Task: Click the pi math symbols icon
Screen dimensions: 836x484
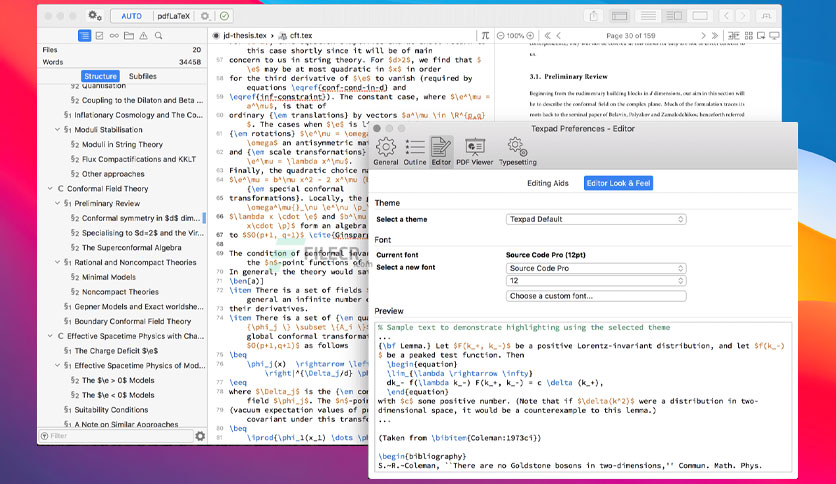Action: [485, 36]
